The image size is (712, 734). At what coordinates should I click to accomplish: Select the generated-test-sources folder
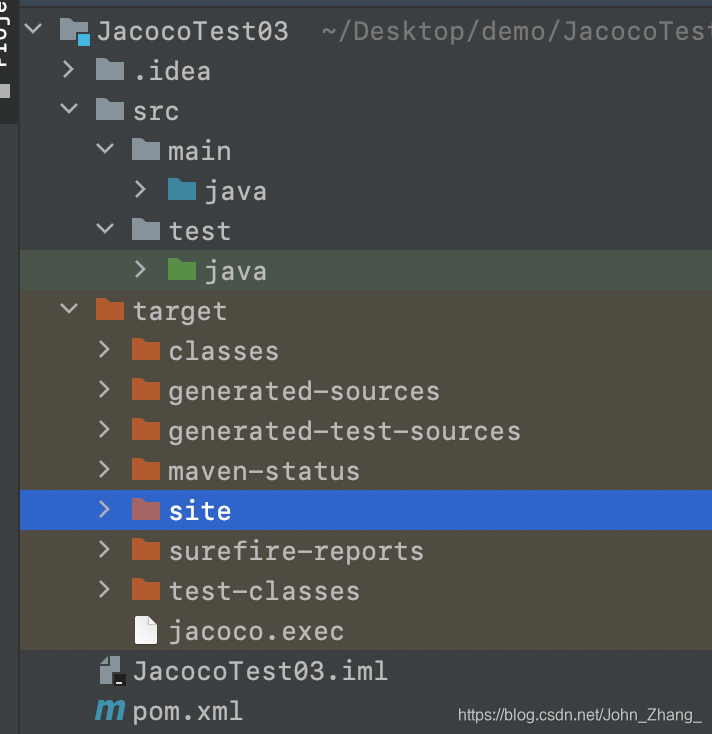click(344, 431)
